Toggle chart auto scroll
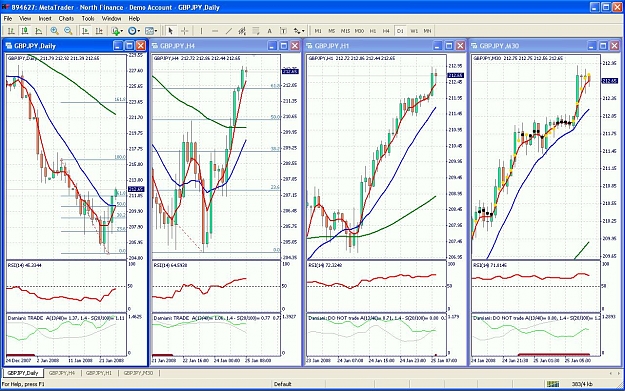The height and width of the screenshot is (391, 625). pos(85,31)
